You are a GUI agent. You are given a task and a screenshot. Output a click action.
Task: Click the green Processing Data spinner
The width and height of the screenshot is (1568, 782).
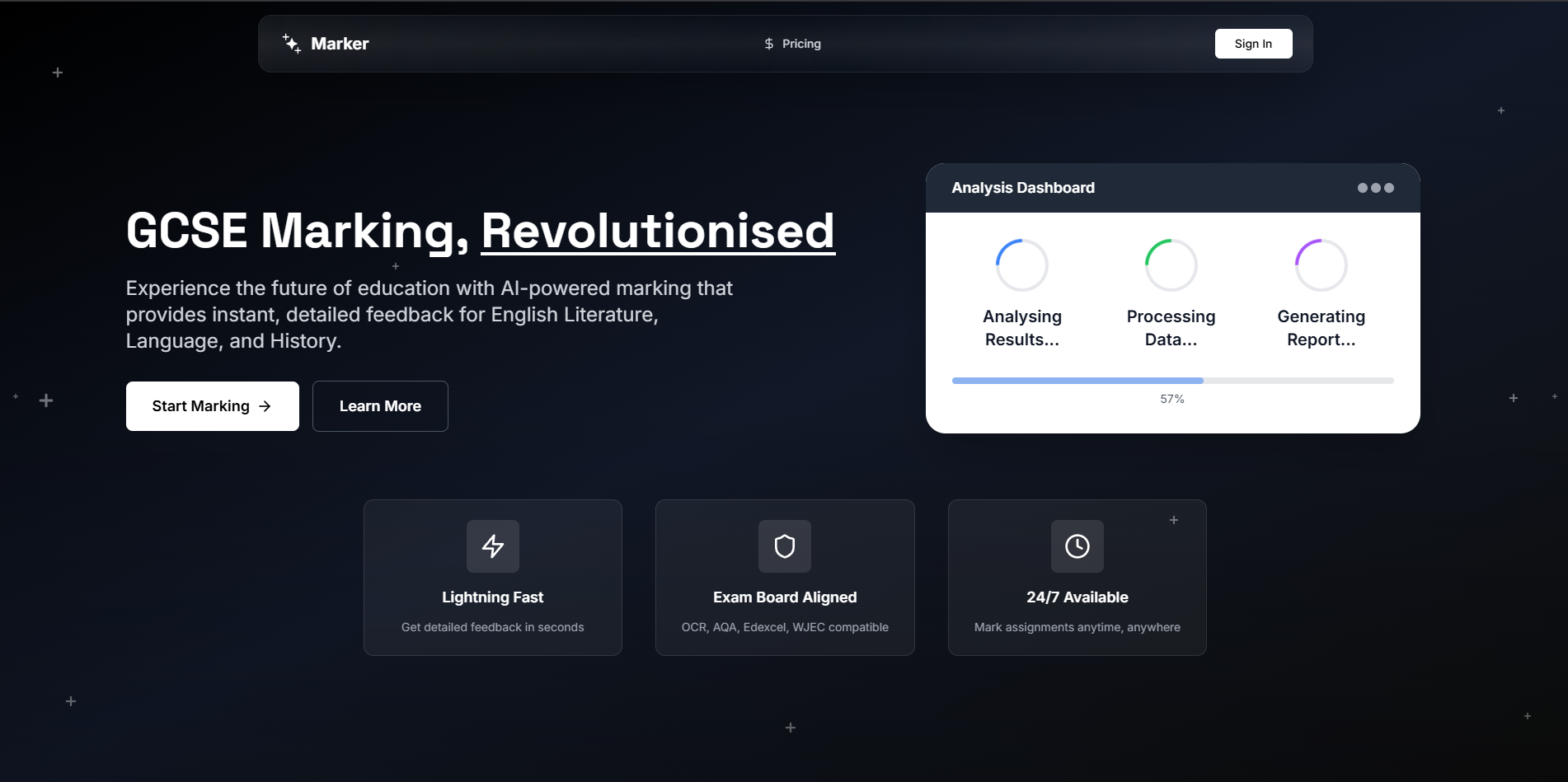[1171, 265]
